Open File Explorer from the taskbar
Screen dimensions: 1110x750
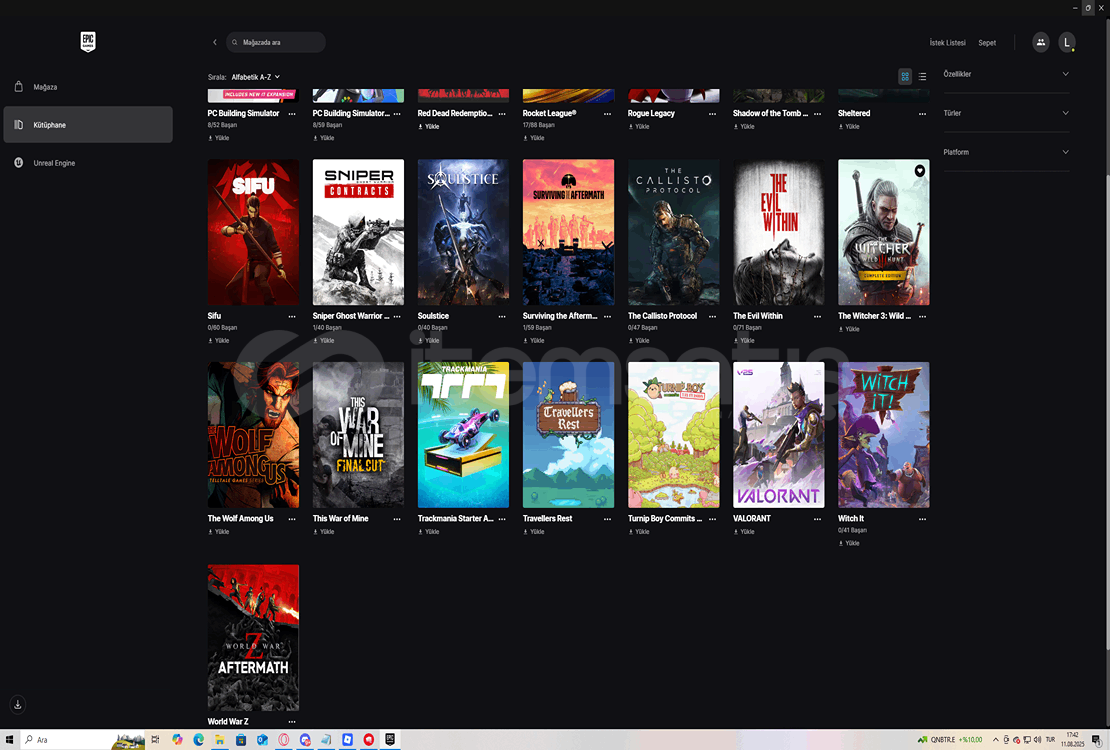[219, 739]
